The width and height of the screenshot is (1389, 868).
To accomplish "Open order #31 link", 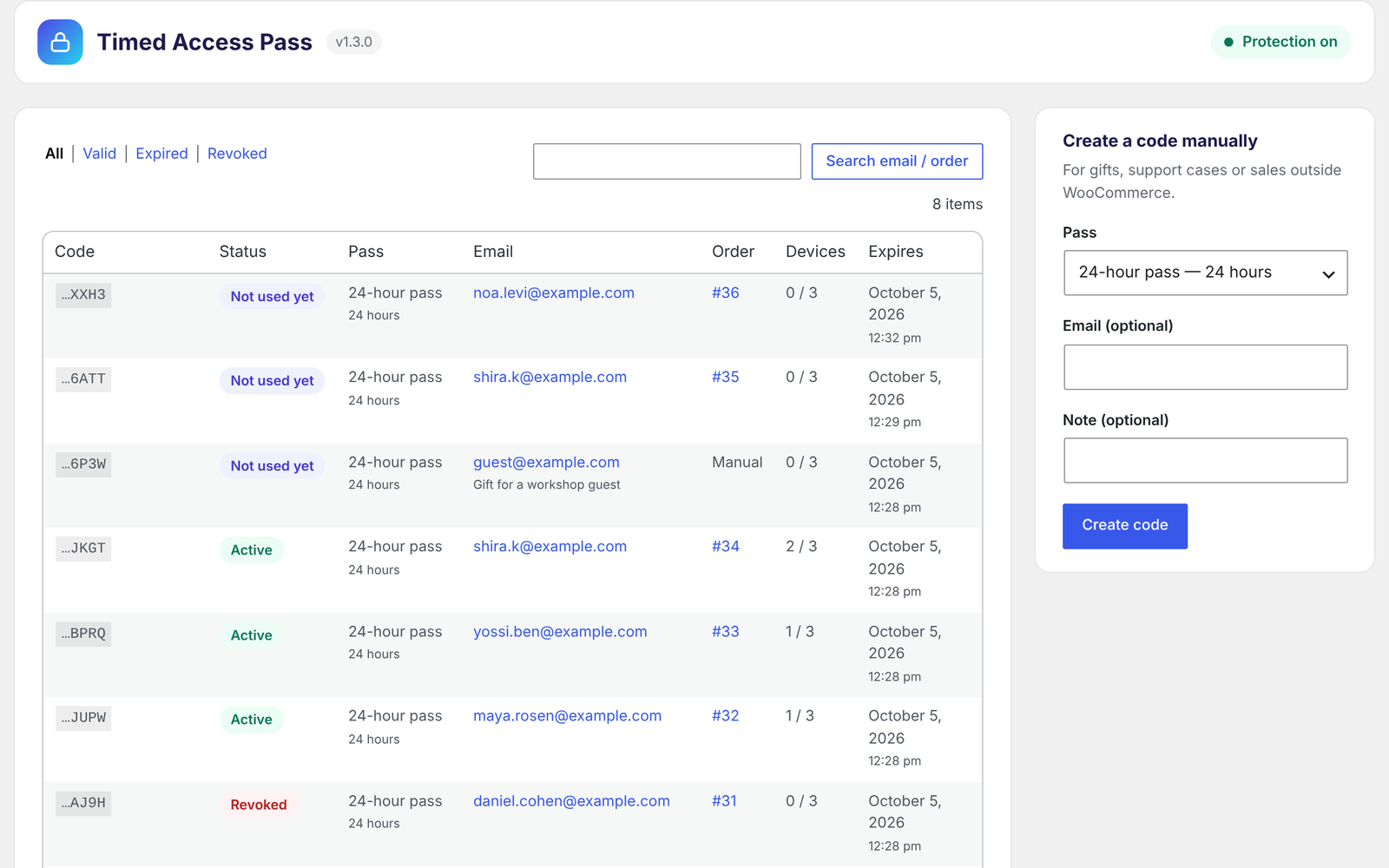I will pos(724,801).
